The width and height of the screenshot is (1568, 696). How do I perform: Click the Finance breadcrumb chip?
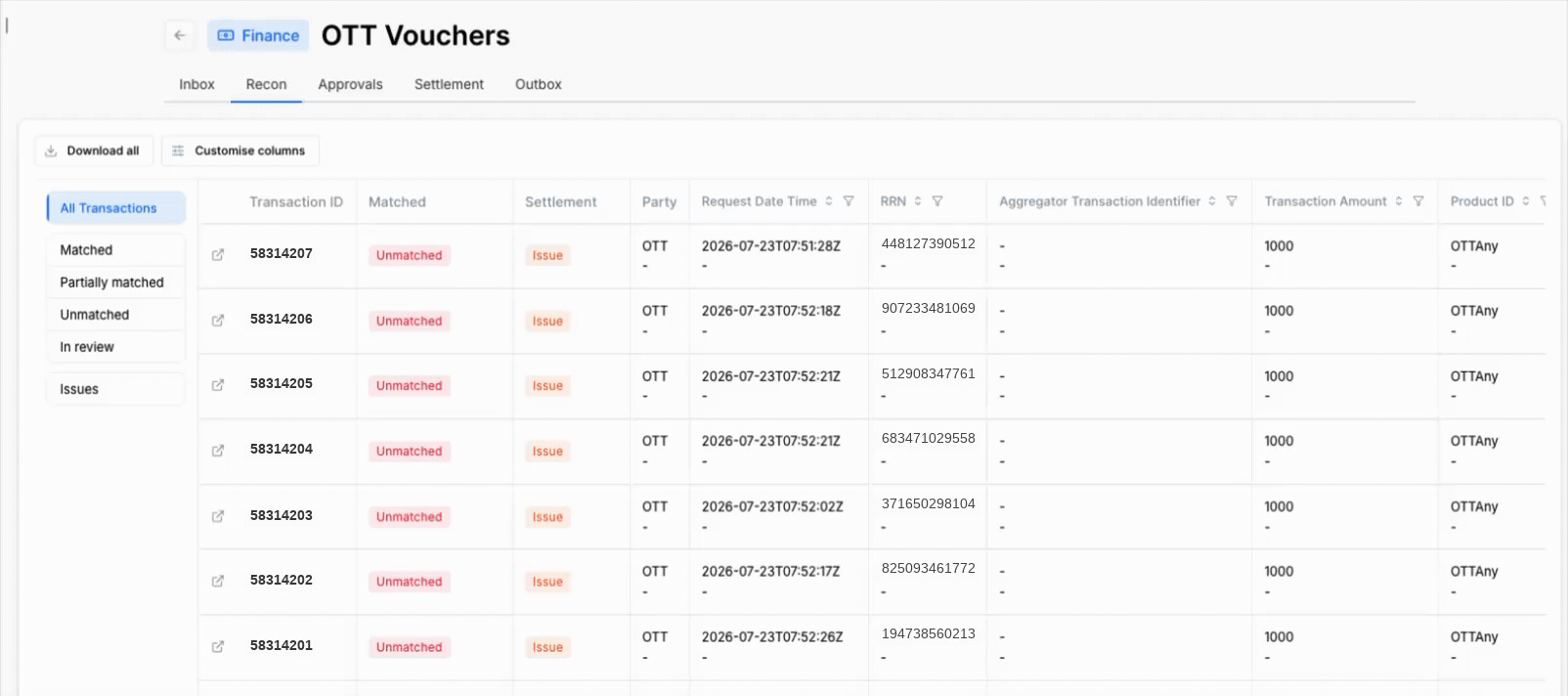[x=258, y=35]
